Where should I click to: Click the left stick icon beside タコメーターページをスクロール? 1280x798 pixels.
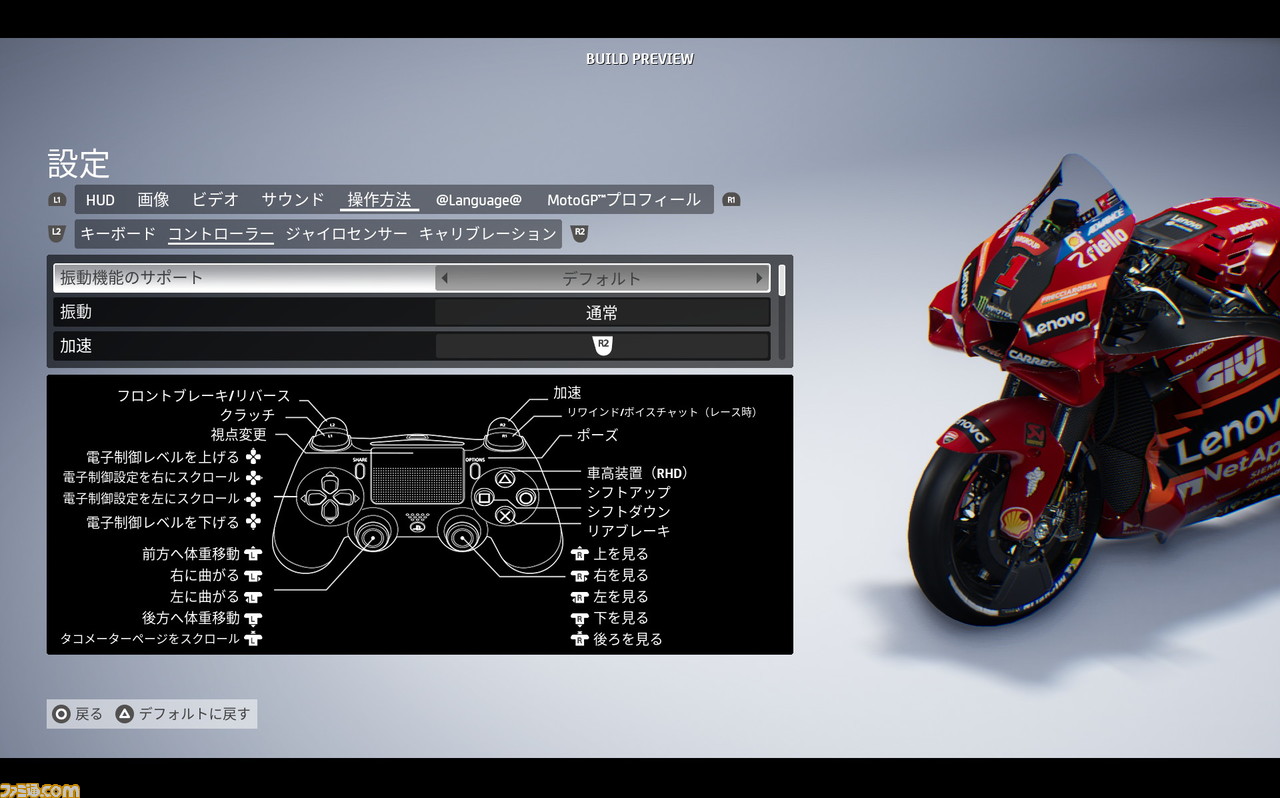253,639
